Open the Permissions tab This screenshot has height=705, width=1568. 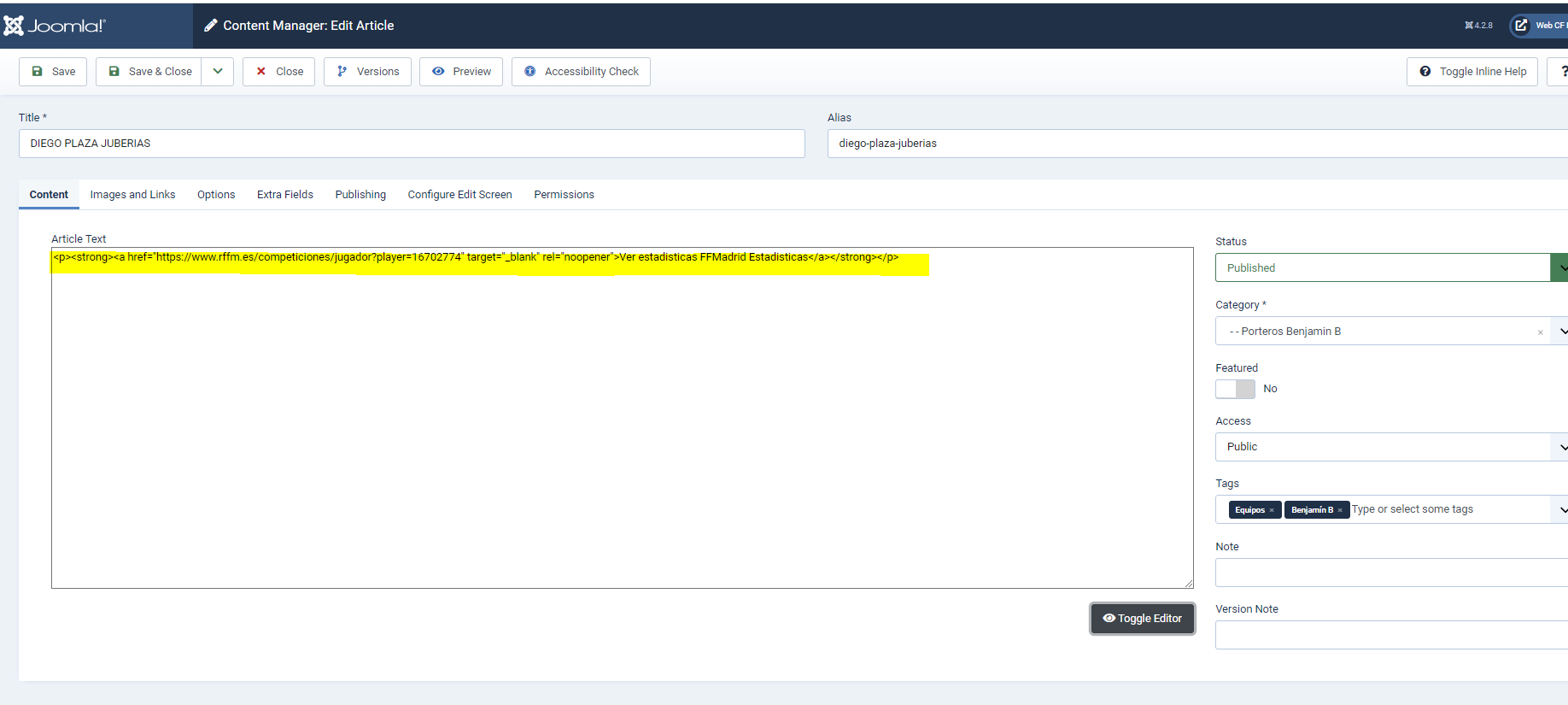click(565, 195)
